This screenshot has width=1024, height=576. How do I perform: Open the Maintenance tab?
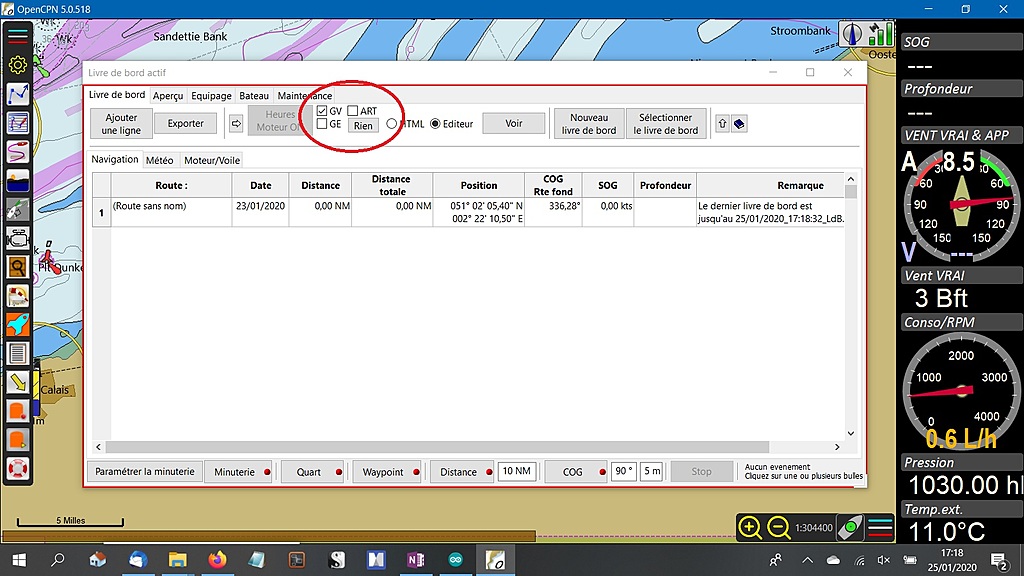pyautogui.click(x=304, y=96)
